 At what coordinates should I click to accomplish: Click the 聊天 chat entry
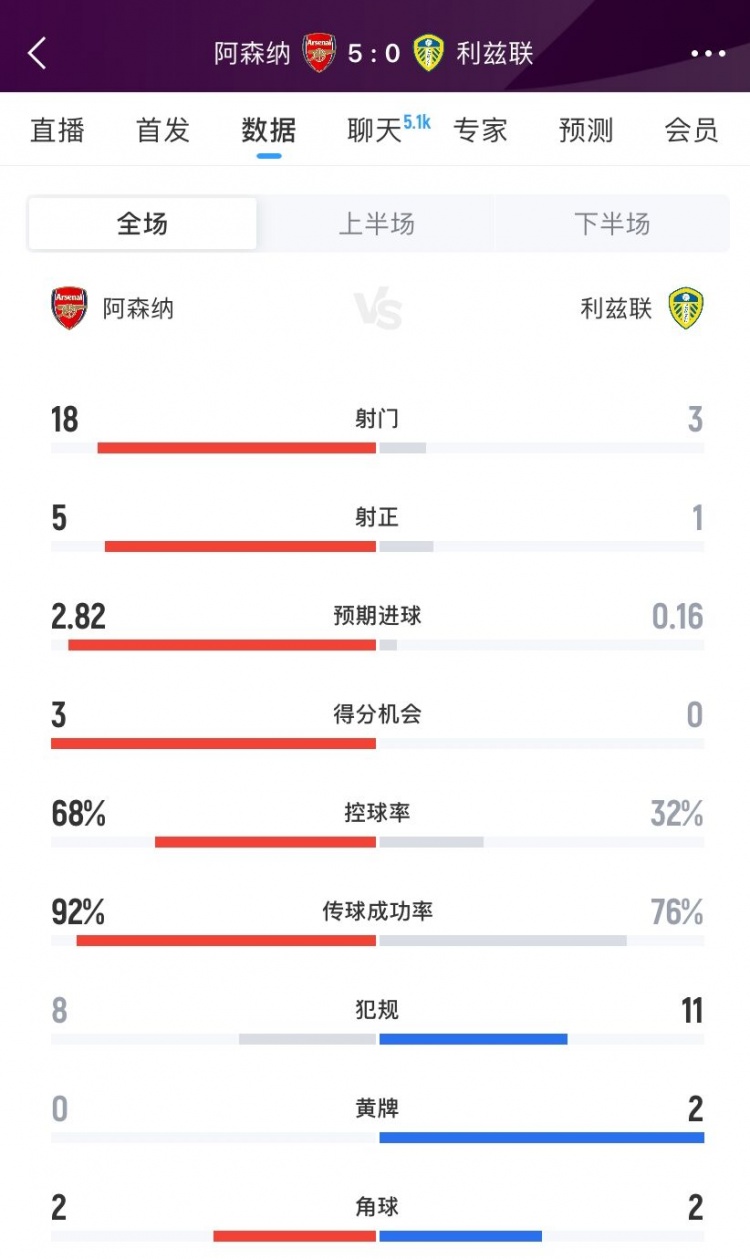click(373, 130)
